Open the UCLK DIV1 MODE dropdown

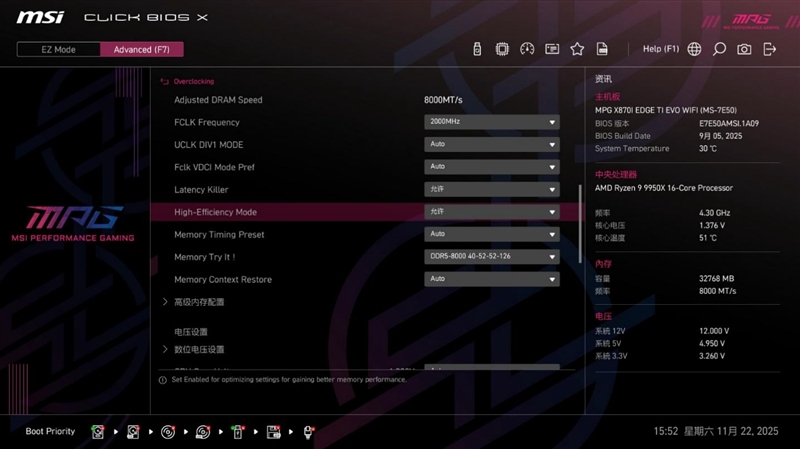492,144
